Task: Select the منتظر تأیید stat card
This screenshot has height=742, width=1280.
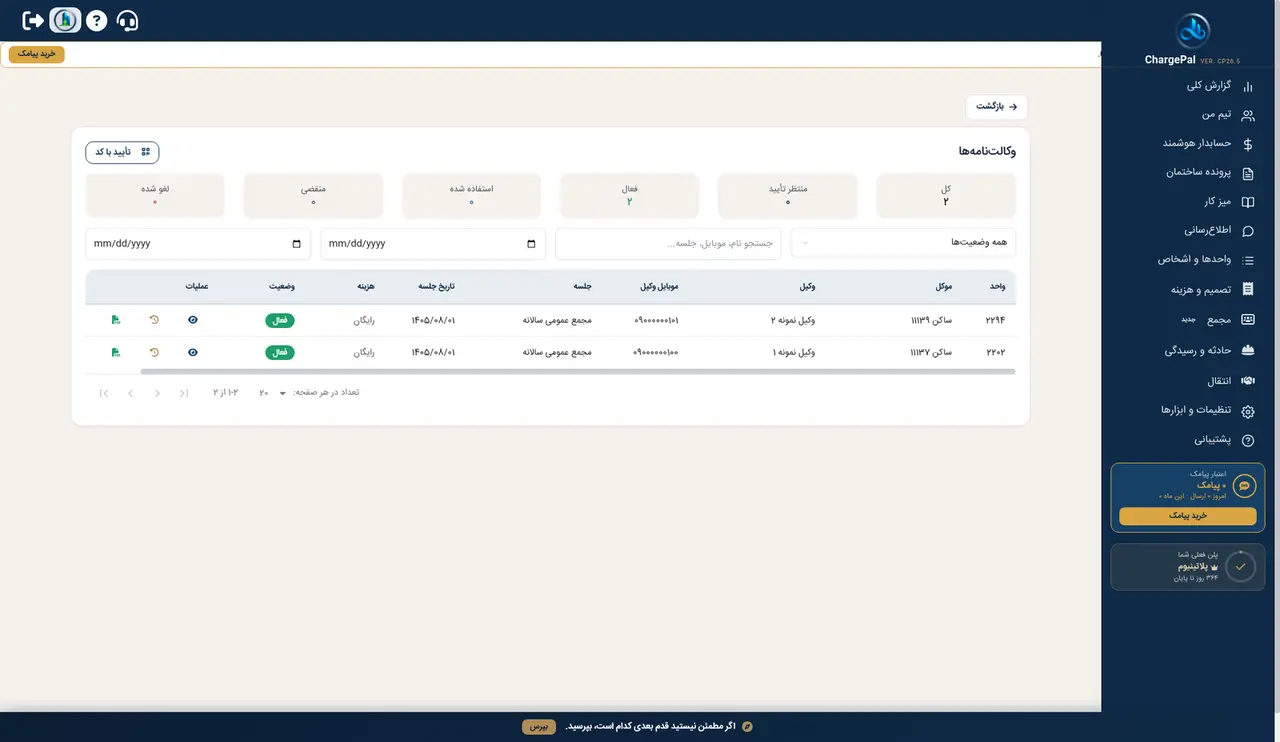Action: (x=788, y=196)
